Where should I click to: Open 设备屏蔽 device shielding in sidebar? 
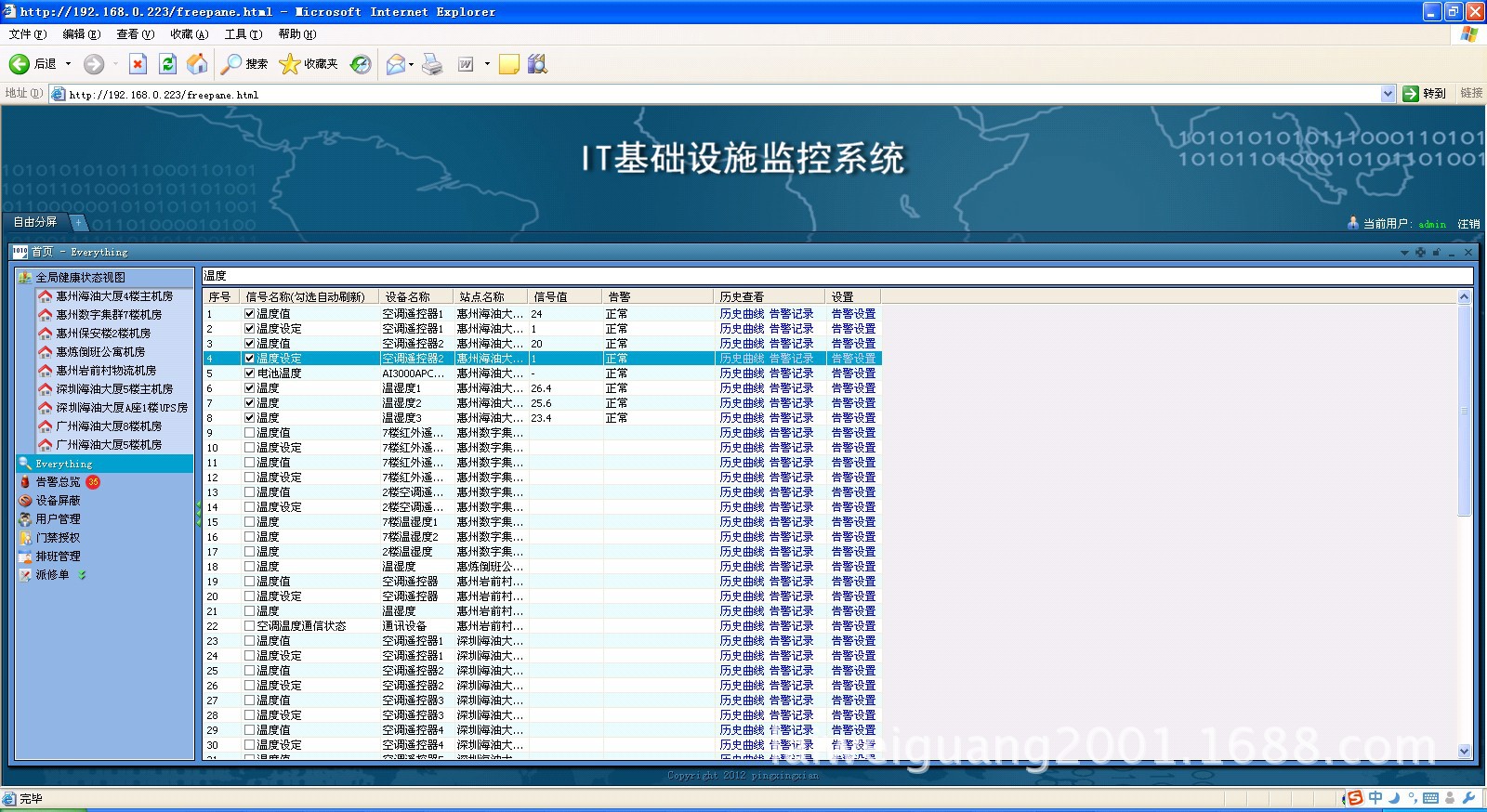click(58, 501)
